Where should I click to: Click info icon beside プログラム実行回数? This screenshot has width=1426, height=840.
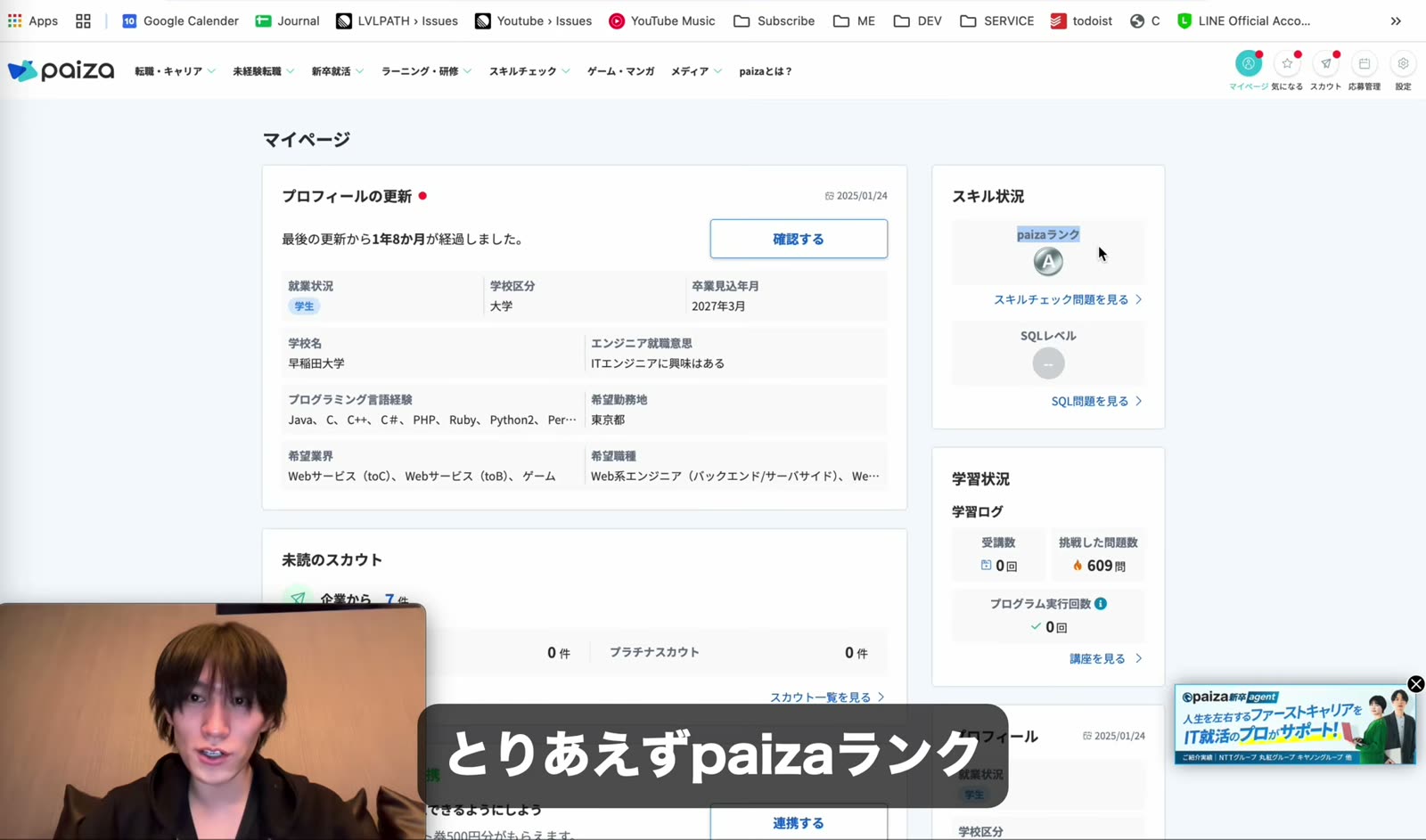(x=1101, y=603)
